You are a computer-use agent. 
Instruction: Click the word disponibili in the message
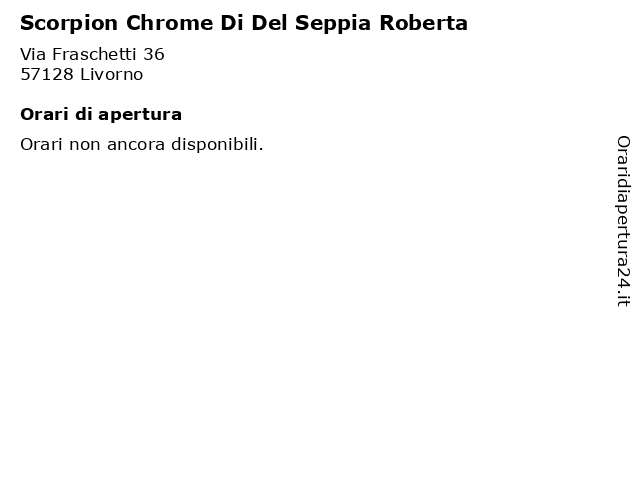[216, 145]
